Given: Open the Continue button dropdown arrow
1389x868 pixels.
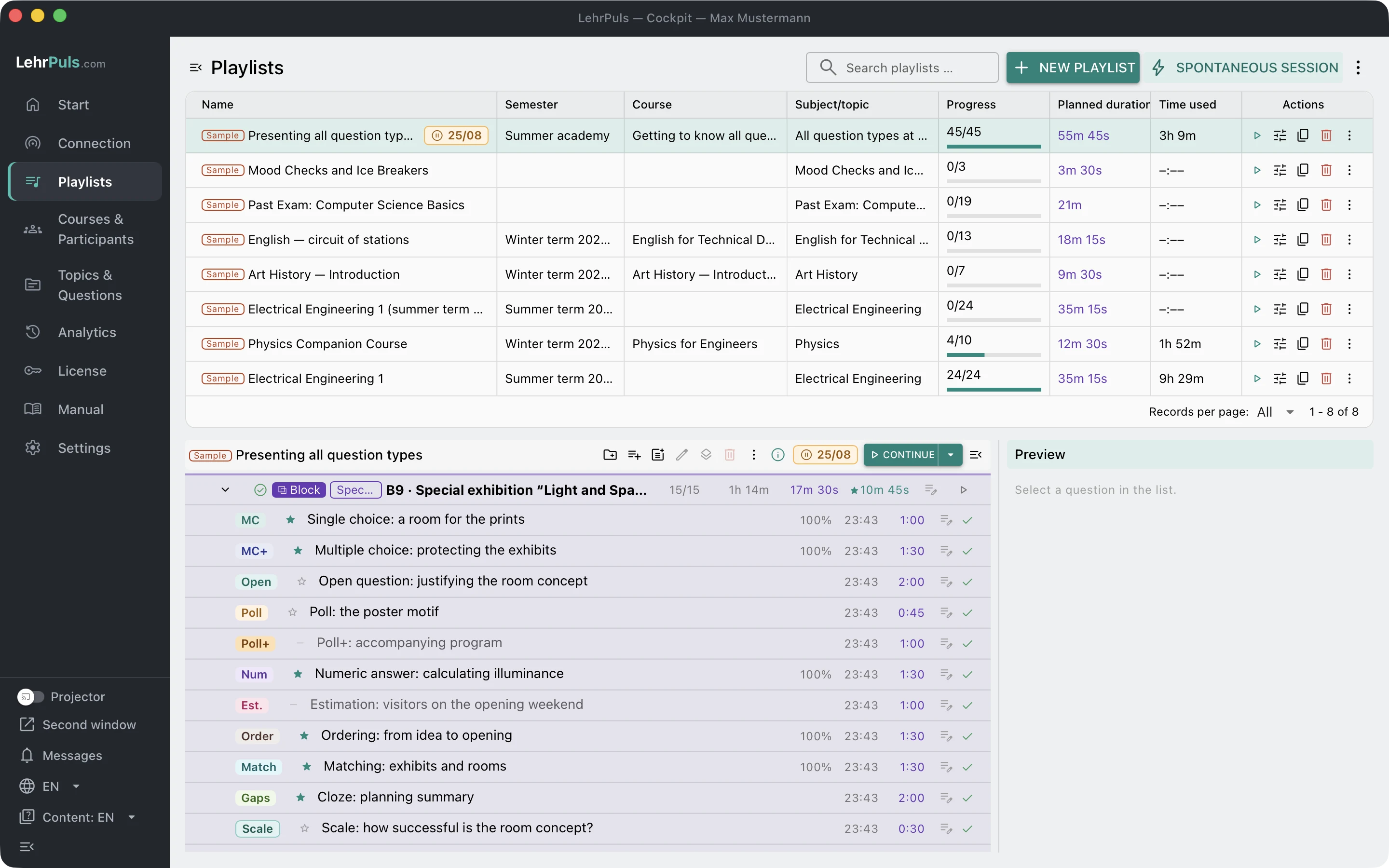Looking at the screenshot, I should pyautogui.click(x=951, y=455).
